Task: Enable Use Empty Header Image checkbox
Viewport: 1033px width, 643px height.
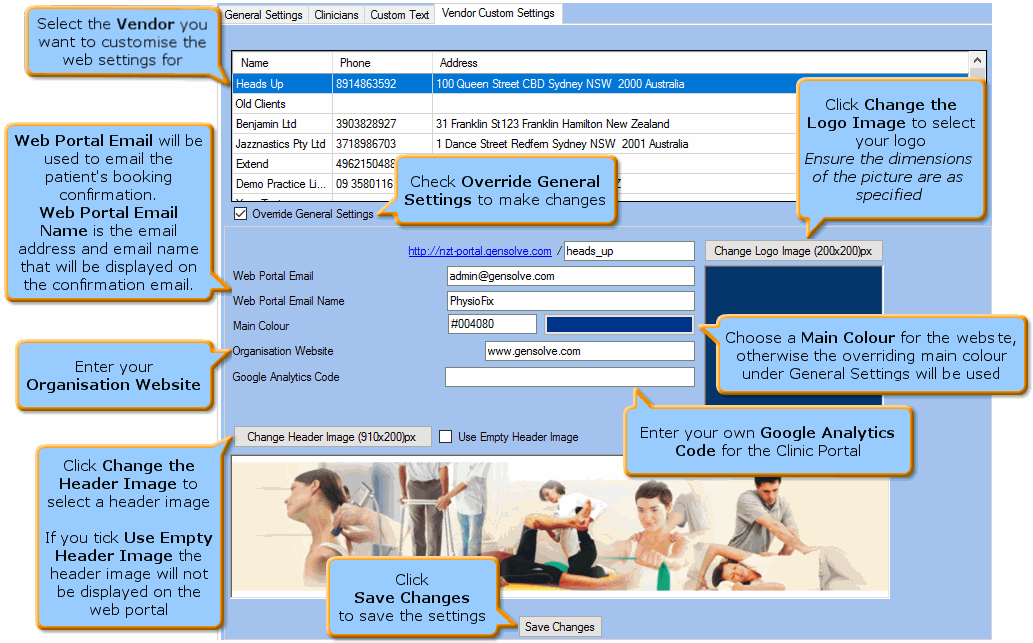Action: pyautogui.click(x=447, y=437)
